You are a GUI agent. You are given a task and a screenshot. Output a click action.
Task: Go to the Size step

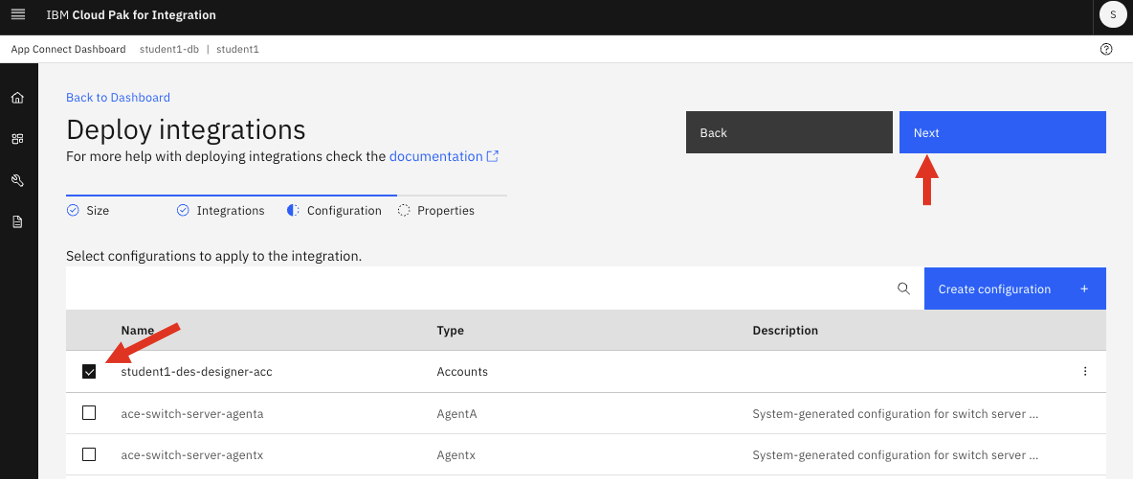point(88,211)
